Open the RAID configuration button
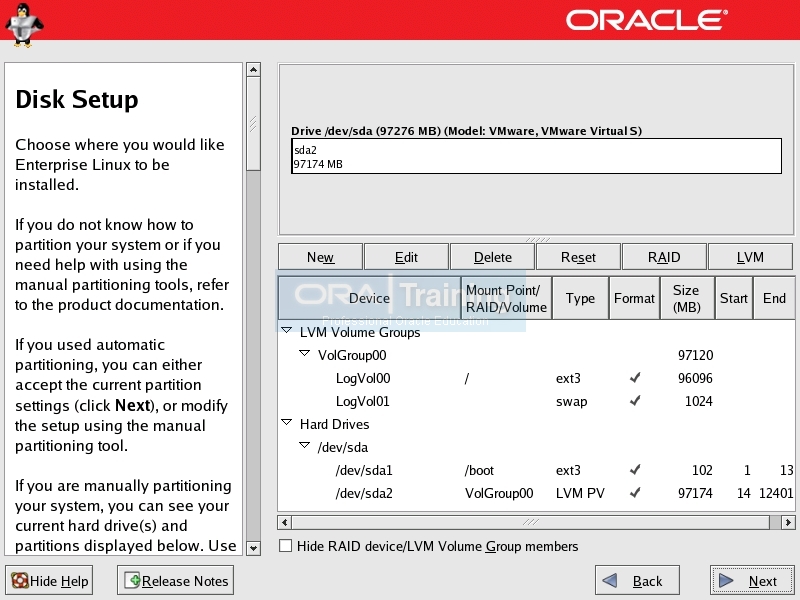 [x=664, y=257]
